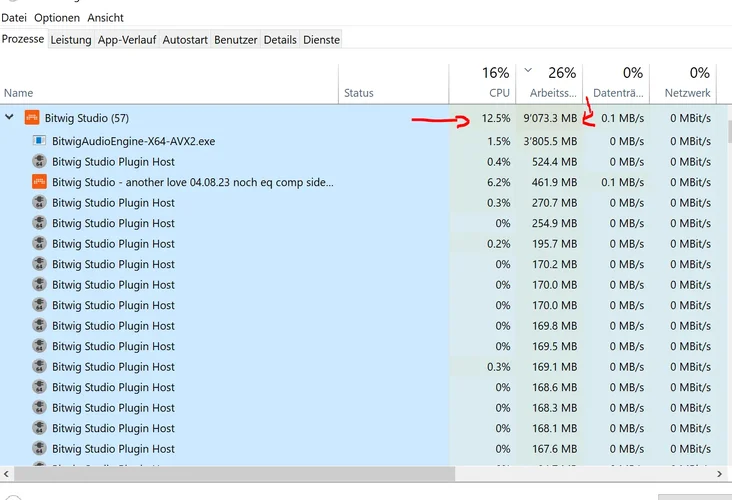This screenshot has width=732, height=500.
Task: Click the 1.5% CPU value of the audio engine
Action: tap(499, 141)
